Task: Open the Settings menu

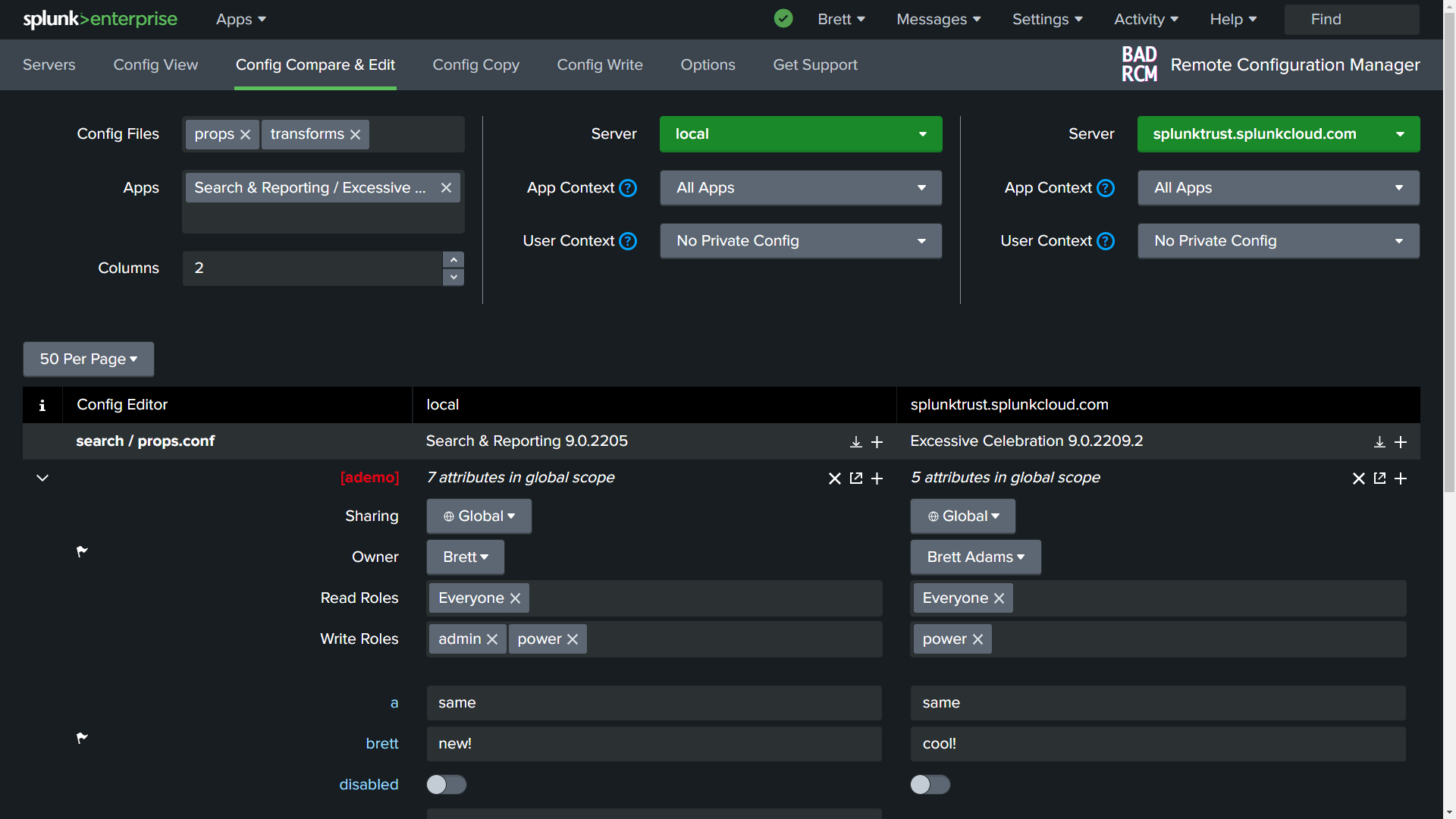Action: pos(1047,19)
